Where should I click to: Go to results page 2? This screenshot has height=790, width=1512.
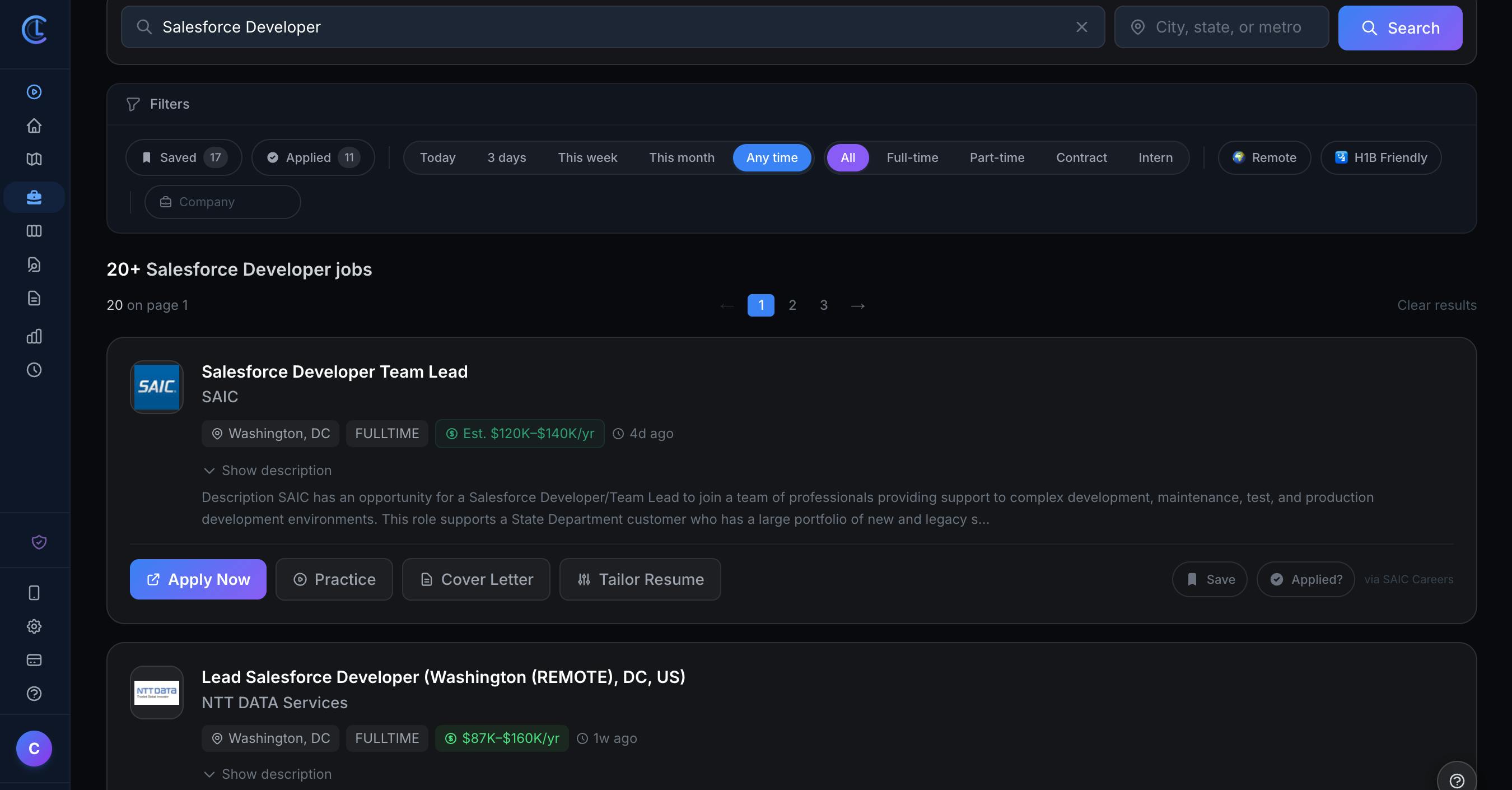point(792,305)
